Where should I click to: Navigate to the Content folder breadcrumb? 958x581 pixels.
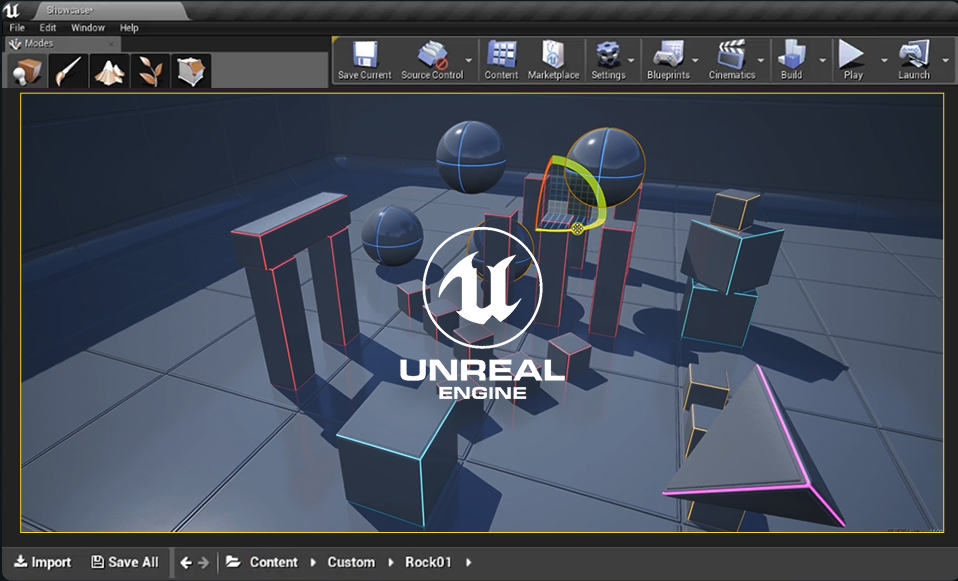coord(274,562)
